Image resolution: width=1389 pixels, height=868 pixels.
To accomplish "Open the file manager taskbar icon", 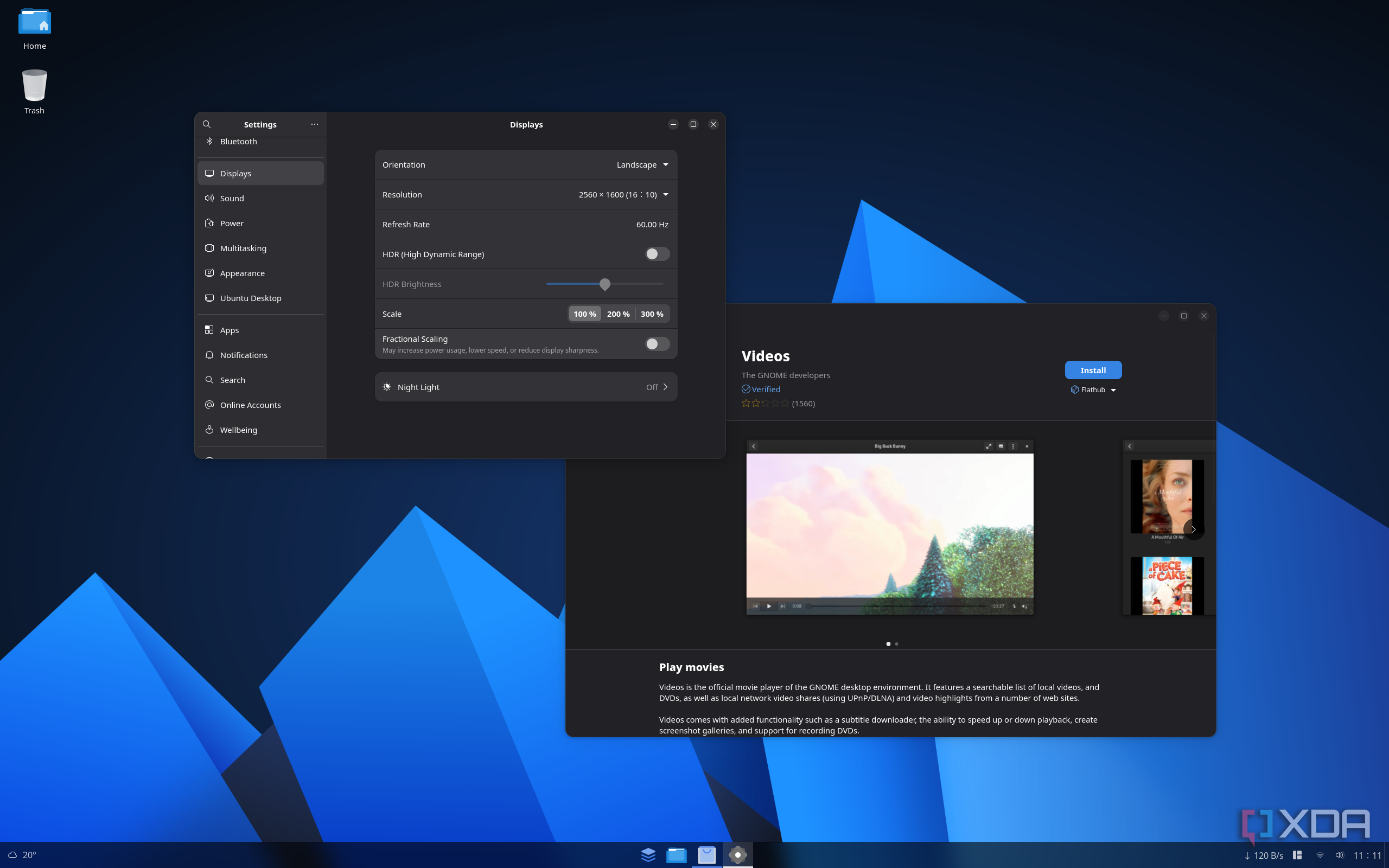I will point(676,854).
